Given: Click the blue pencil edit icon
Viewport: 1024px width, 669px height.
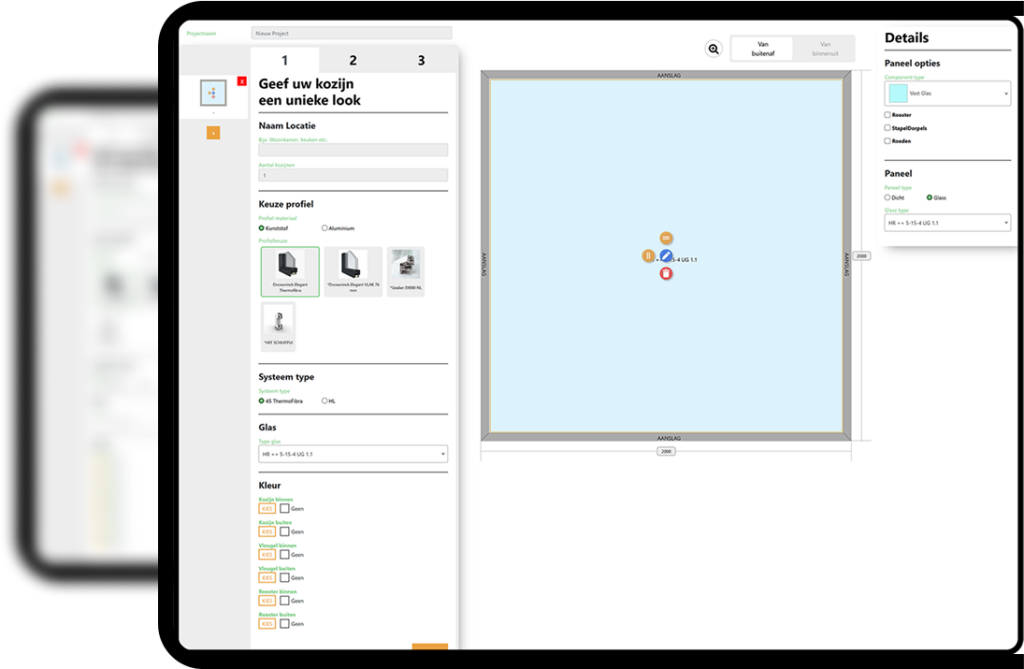Looking at the screenshot, I should coord(666,256).
